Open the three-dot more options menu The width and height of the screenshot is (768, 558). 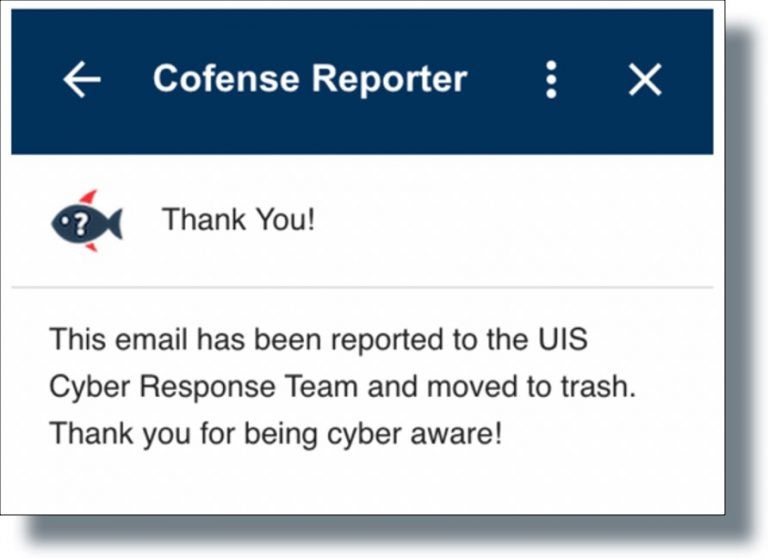point(550,80)
